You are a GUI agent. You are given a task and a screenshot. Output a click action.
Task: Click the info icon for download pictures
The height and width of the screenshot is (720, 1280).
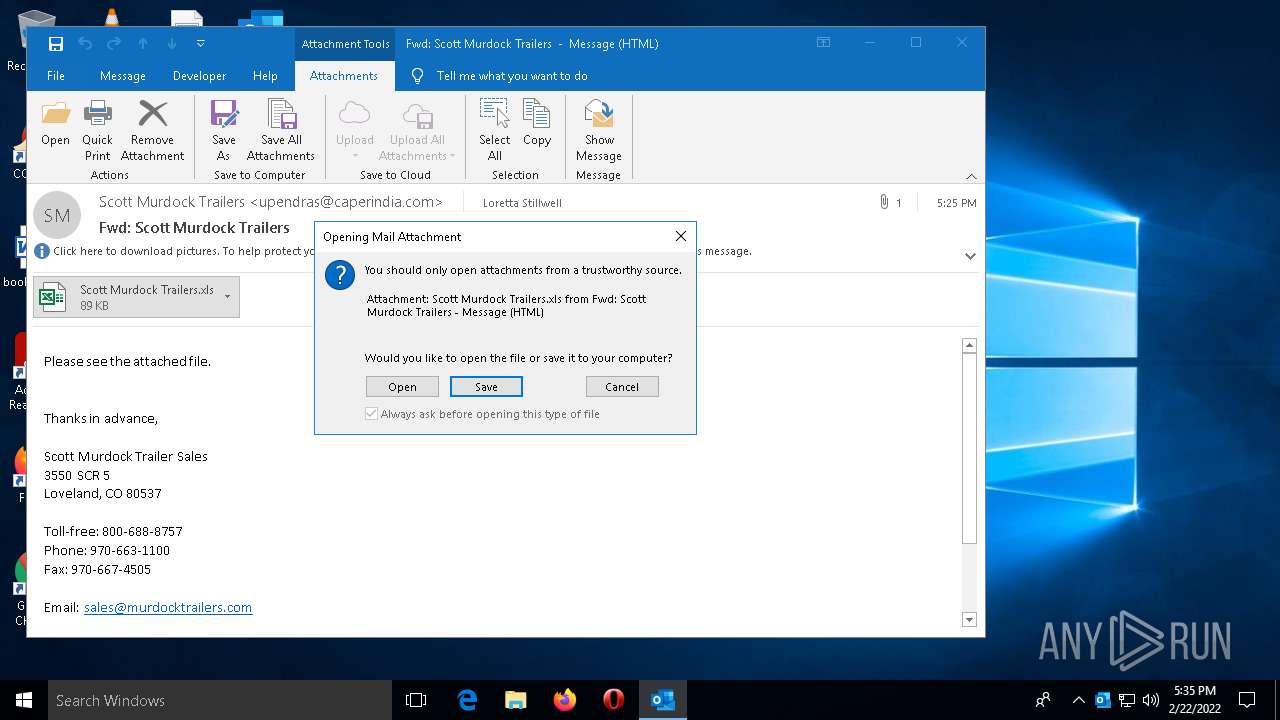42,251
